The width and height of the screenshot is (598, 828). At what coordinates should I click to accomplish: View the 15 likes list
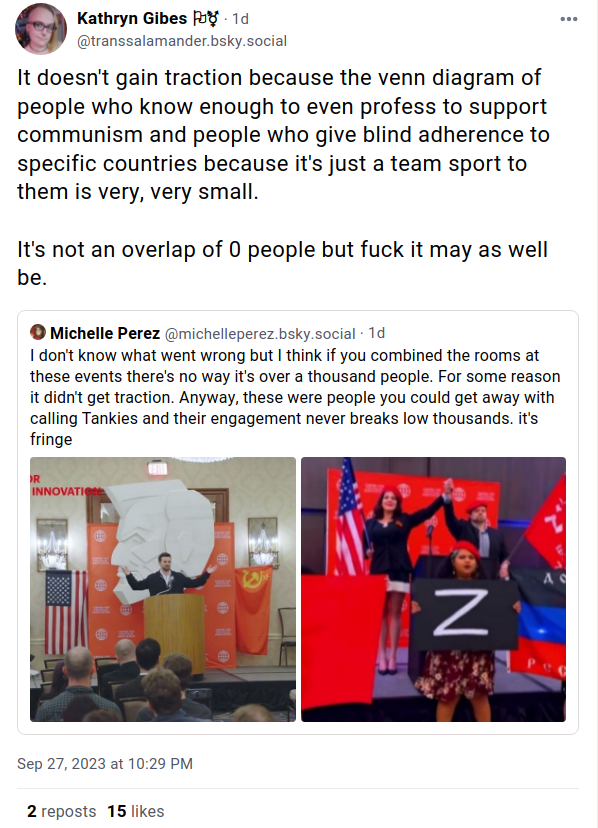(136, 811)
